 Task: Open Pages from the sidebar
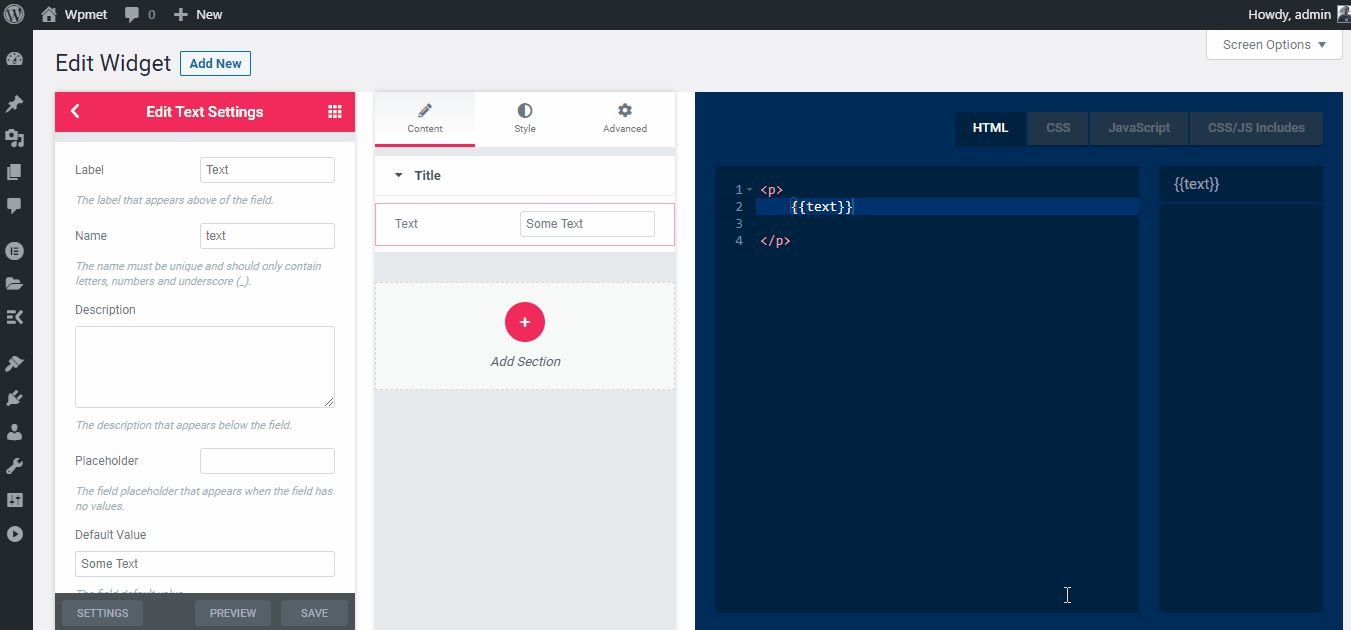[x=14, y=172]
